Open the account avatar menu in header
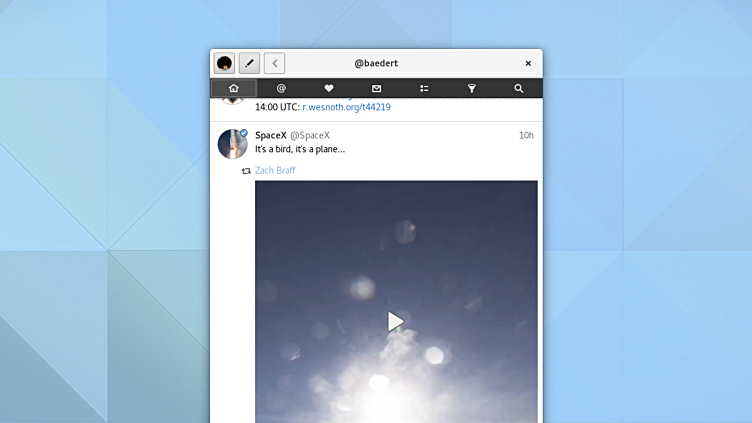 (224, 63)
